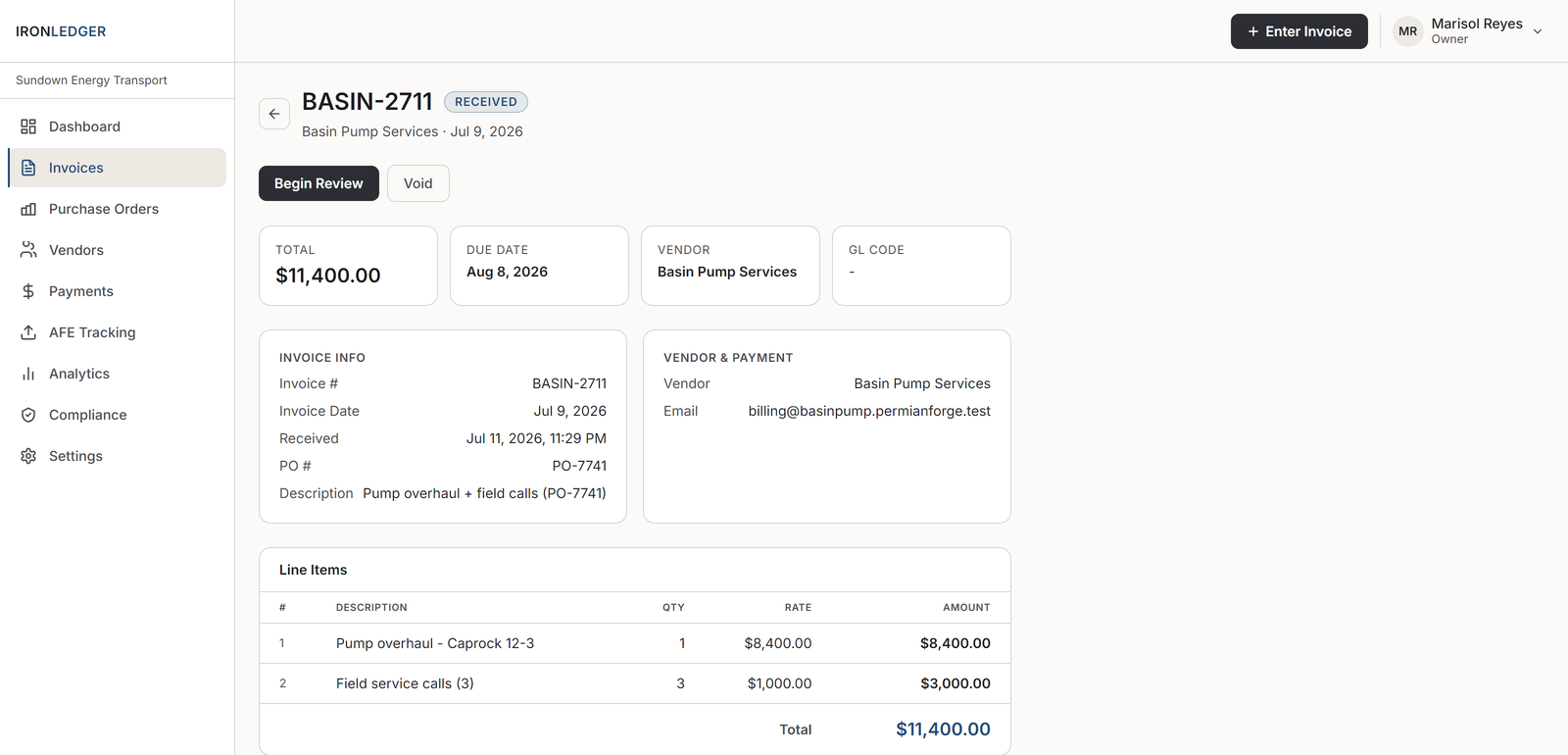Screen dimensions: 1568x755
Task: Click the AFE Tracking upload icon
Action: click(28, 332)
